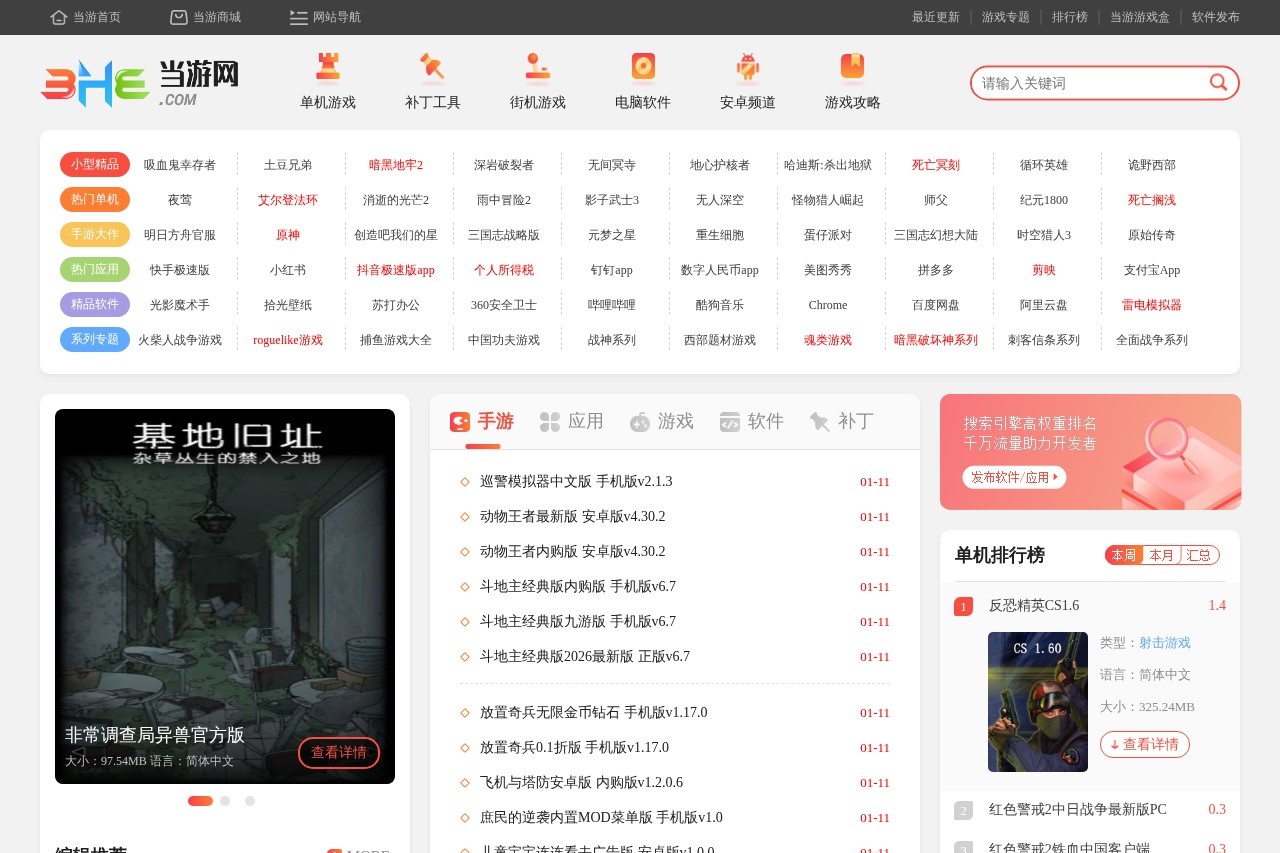Viewport: 1280px width, 853px height.
Task: Open the CS 1.60 cover thumbnail
Action: (x=1038, y=702)
